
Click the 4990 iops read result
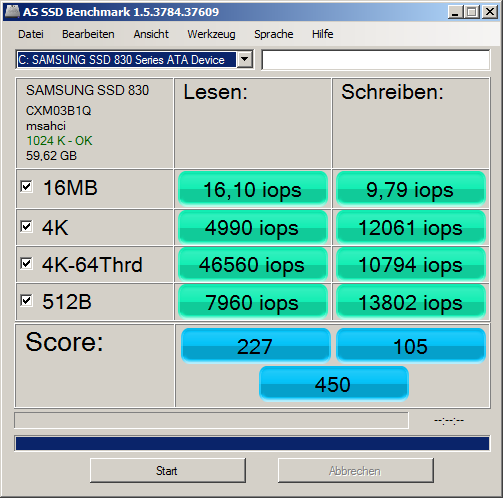coord(253,228)
